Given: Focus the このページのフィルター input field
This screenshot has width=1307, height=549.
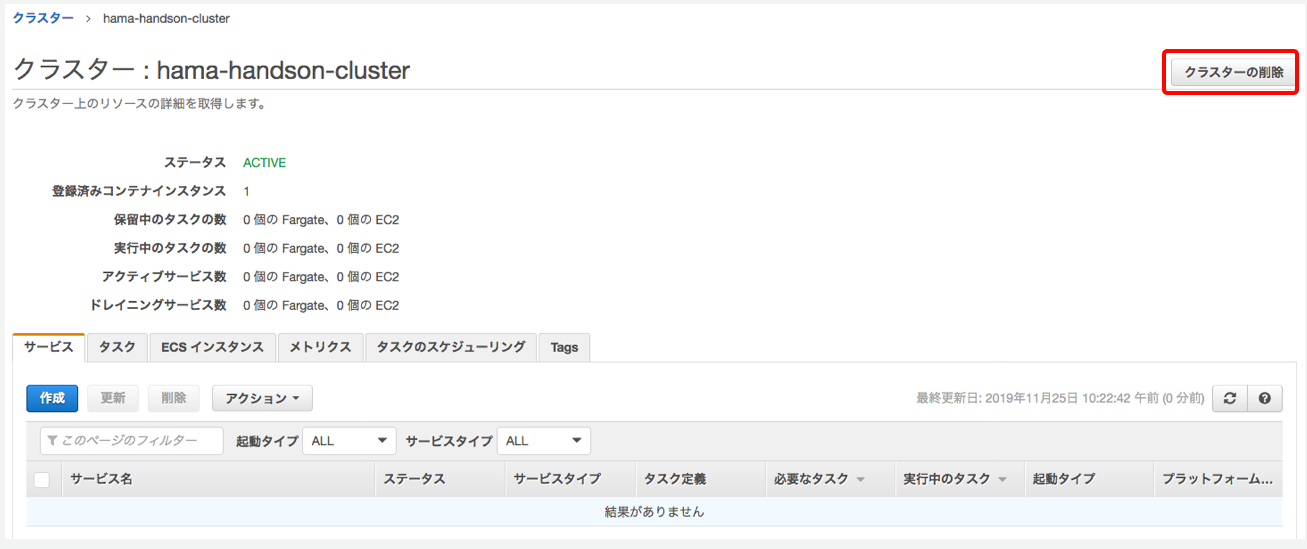Looking at the screenshot, I should tap(132, 441).
